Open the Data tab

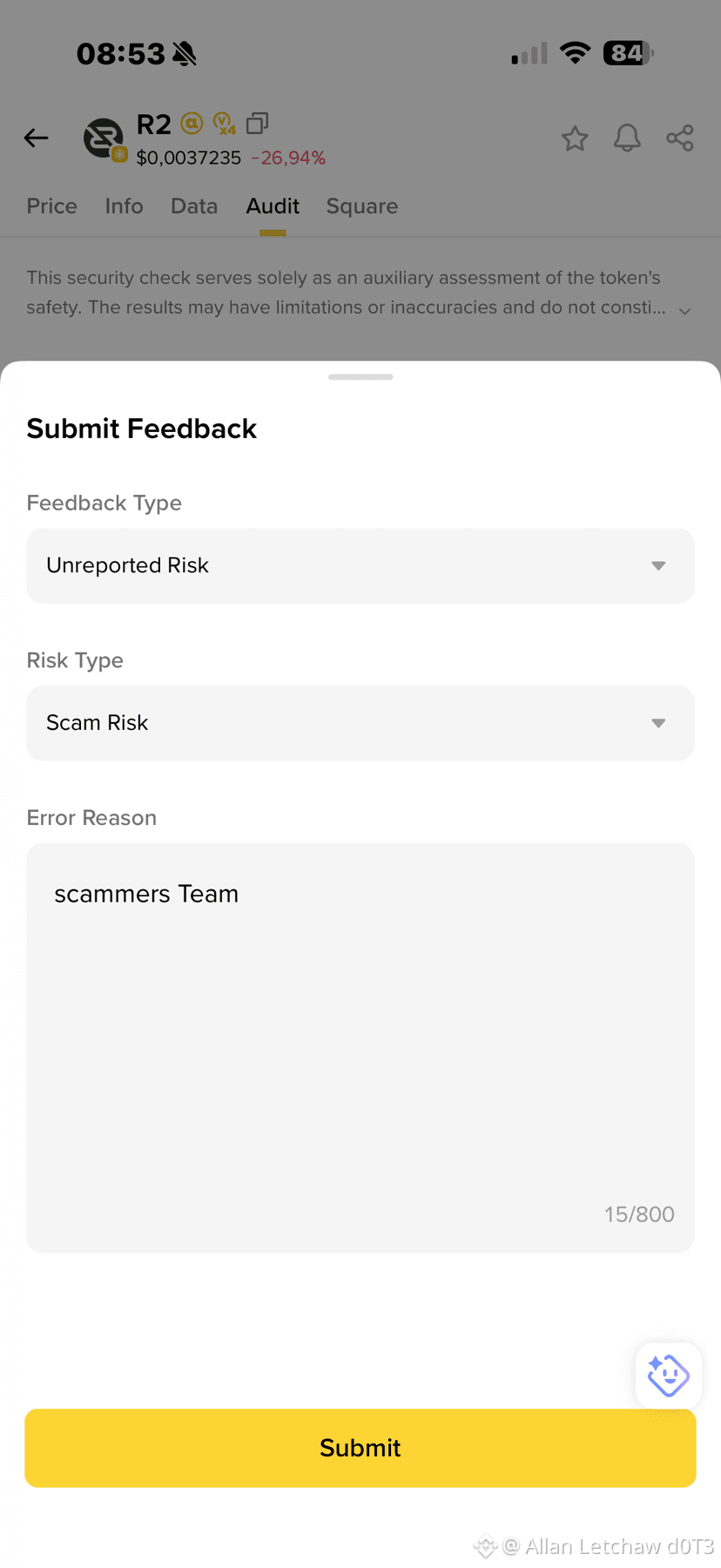click(194, 206)
